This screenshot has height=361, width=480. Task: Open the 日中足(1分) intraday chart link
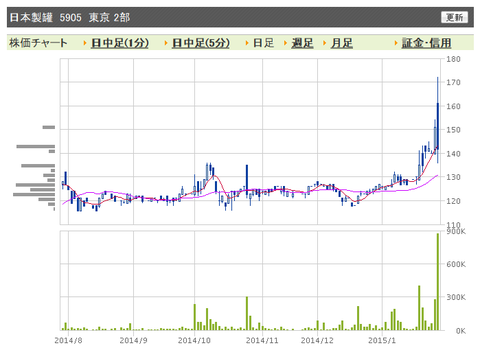tap(120, 43)
